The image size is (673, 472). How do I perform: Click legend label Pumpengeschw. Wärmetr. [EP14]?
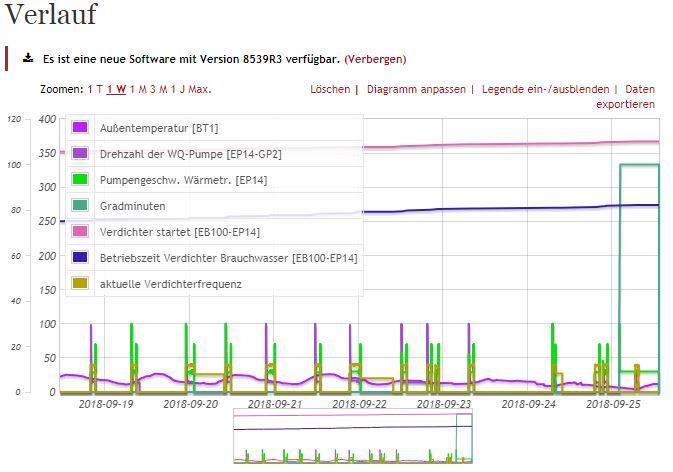(x=183, y=180)
